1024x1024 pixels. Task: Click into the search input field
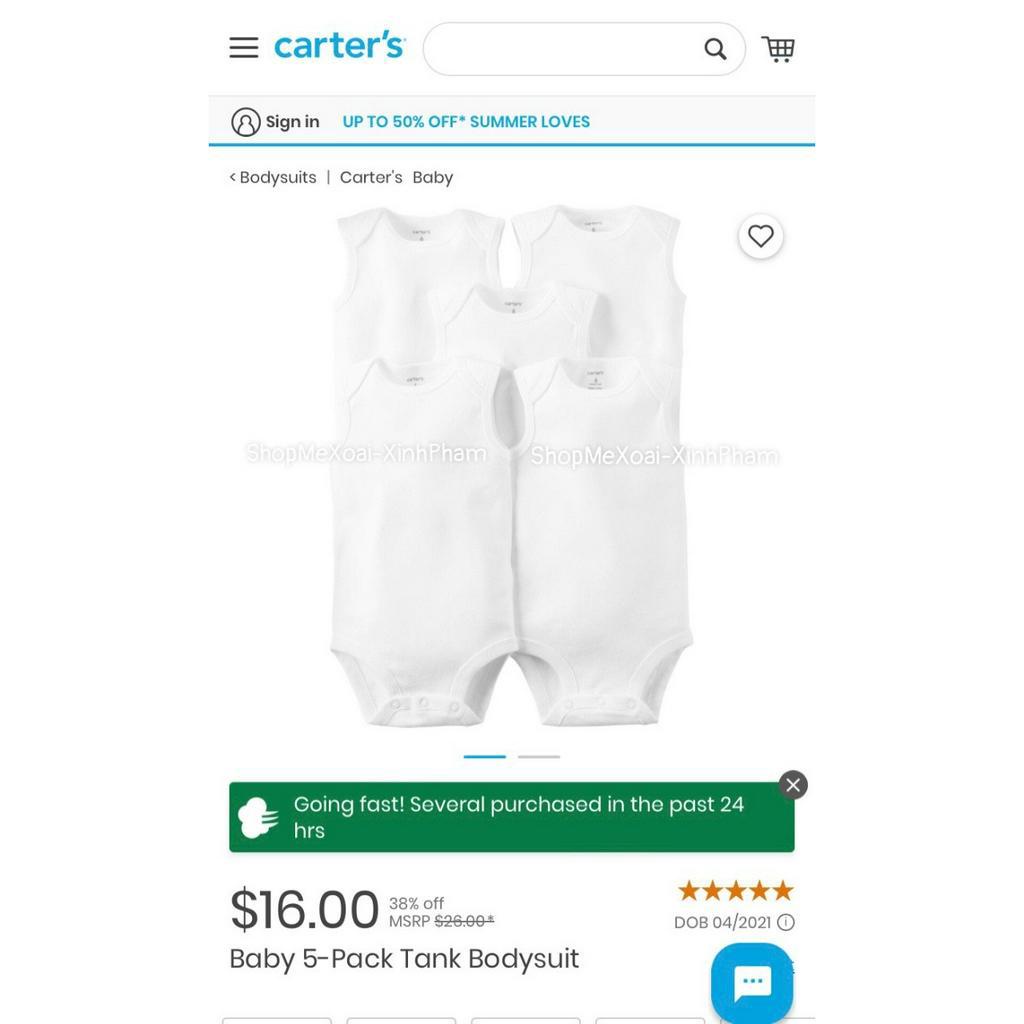pyautogui.click(x=562, y=49)
